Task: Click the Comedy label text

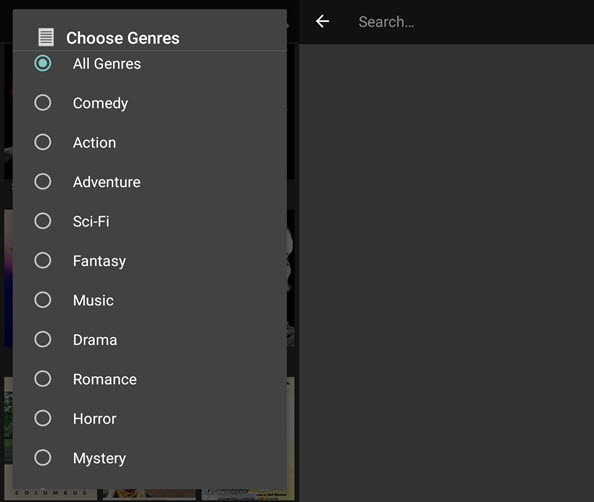Action: tap(100, 103)
